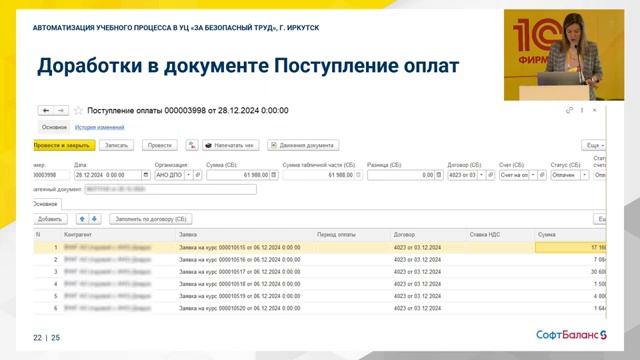The height and width of the screenshot is (360, 640).
Task: Click the Провести button
Action: pyautogui.click(x=160, y=145)
